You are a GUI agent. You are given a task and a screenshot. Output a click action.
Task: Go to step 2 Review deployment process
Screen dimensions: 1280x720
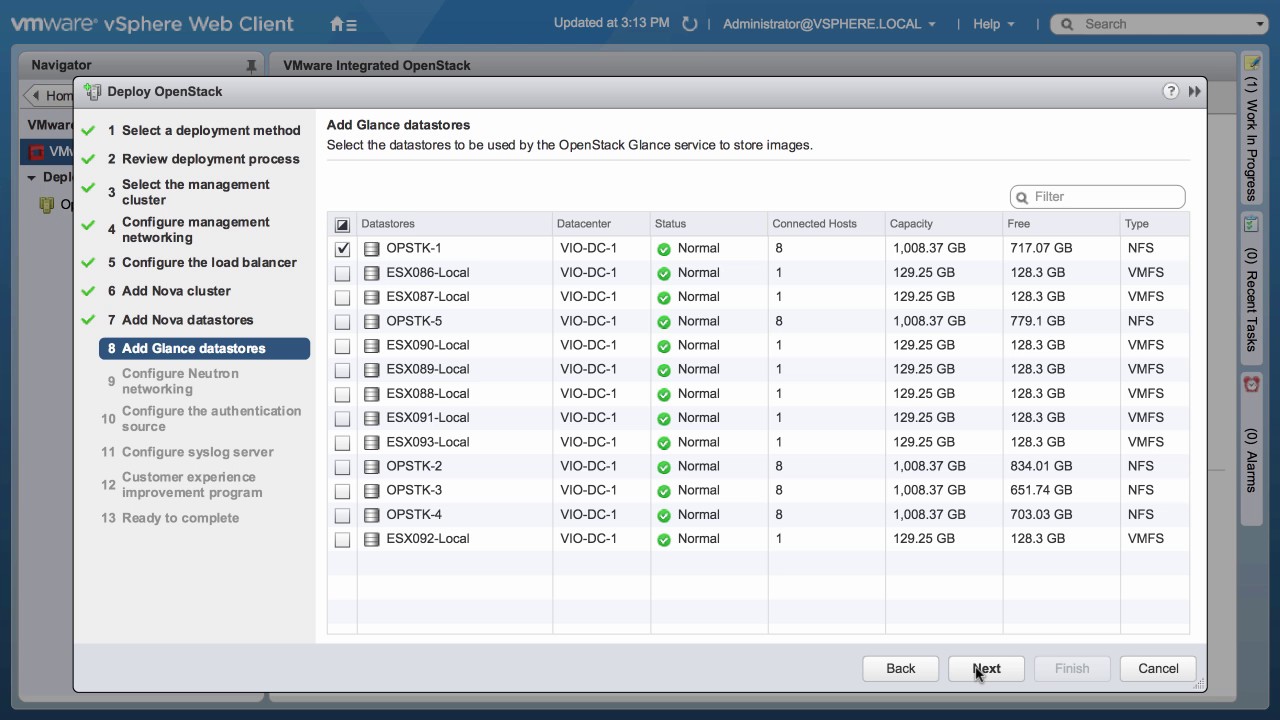click(x=204, y=158)
